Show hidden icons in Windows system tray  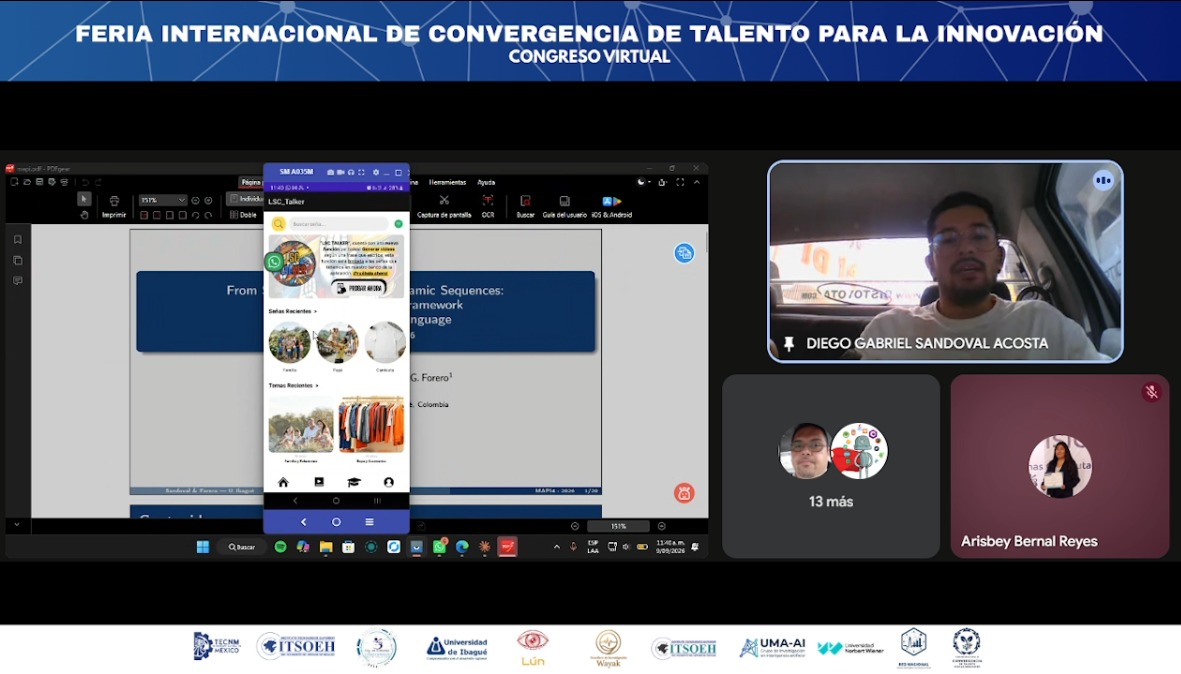557,547
